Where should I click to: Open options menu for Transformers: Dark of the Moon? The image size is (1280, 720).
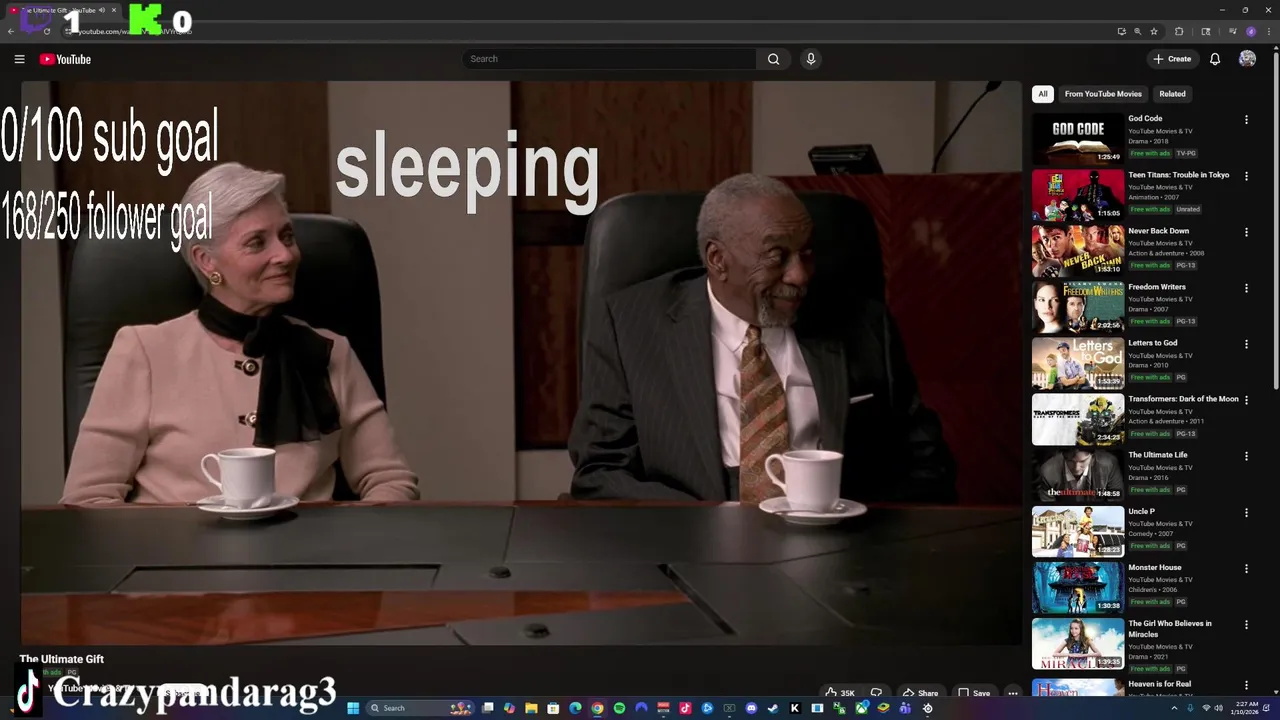tap(1246, 400)
